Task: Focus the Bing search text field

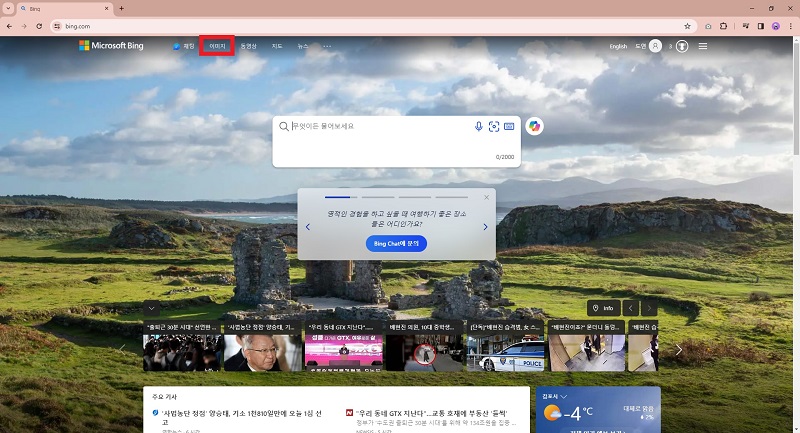Action: 380,126
